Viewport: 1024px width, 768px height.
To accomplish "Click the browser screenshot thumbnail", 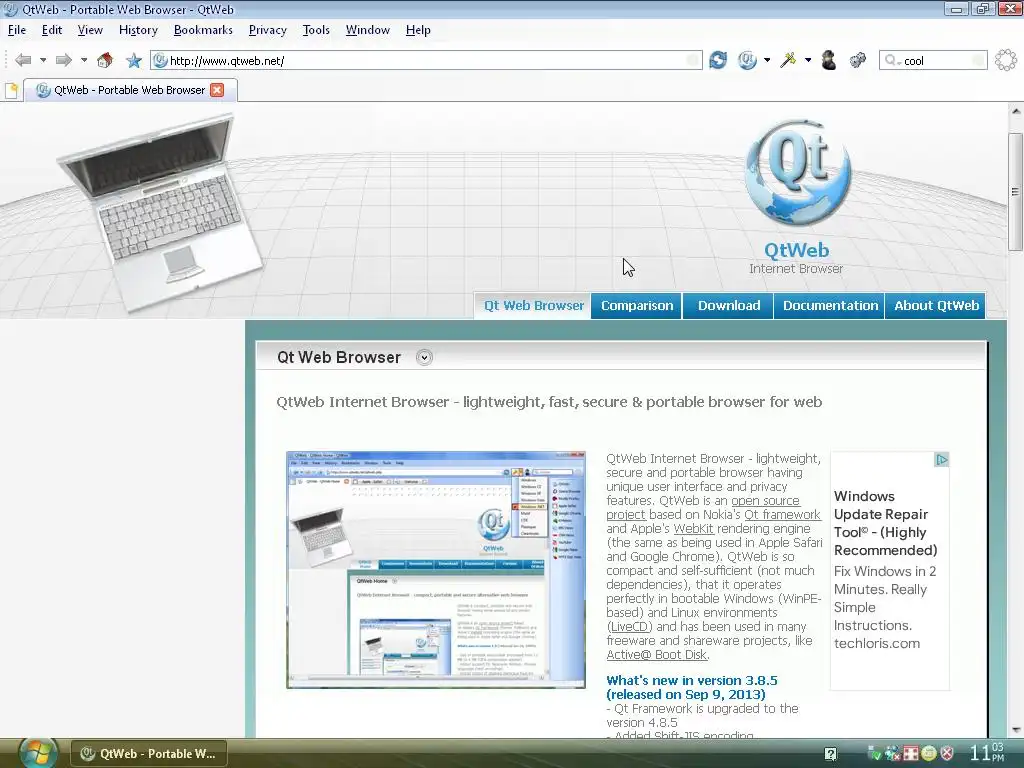I will [436, 569].
